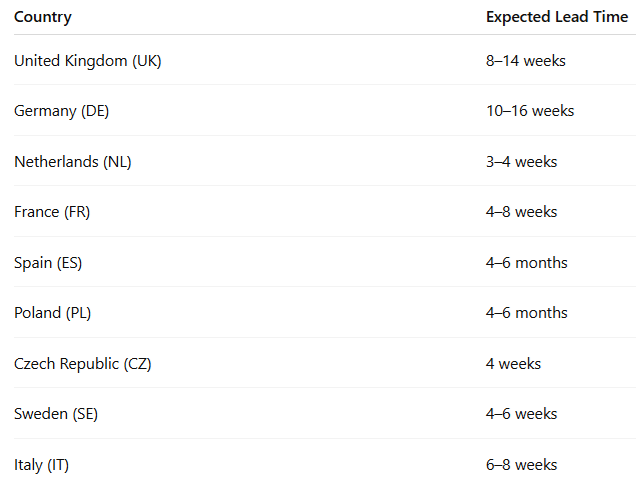Select the United Kingdom (UK) cell
The height and width of the screenshot is (481, 636).
click(88, 61)
